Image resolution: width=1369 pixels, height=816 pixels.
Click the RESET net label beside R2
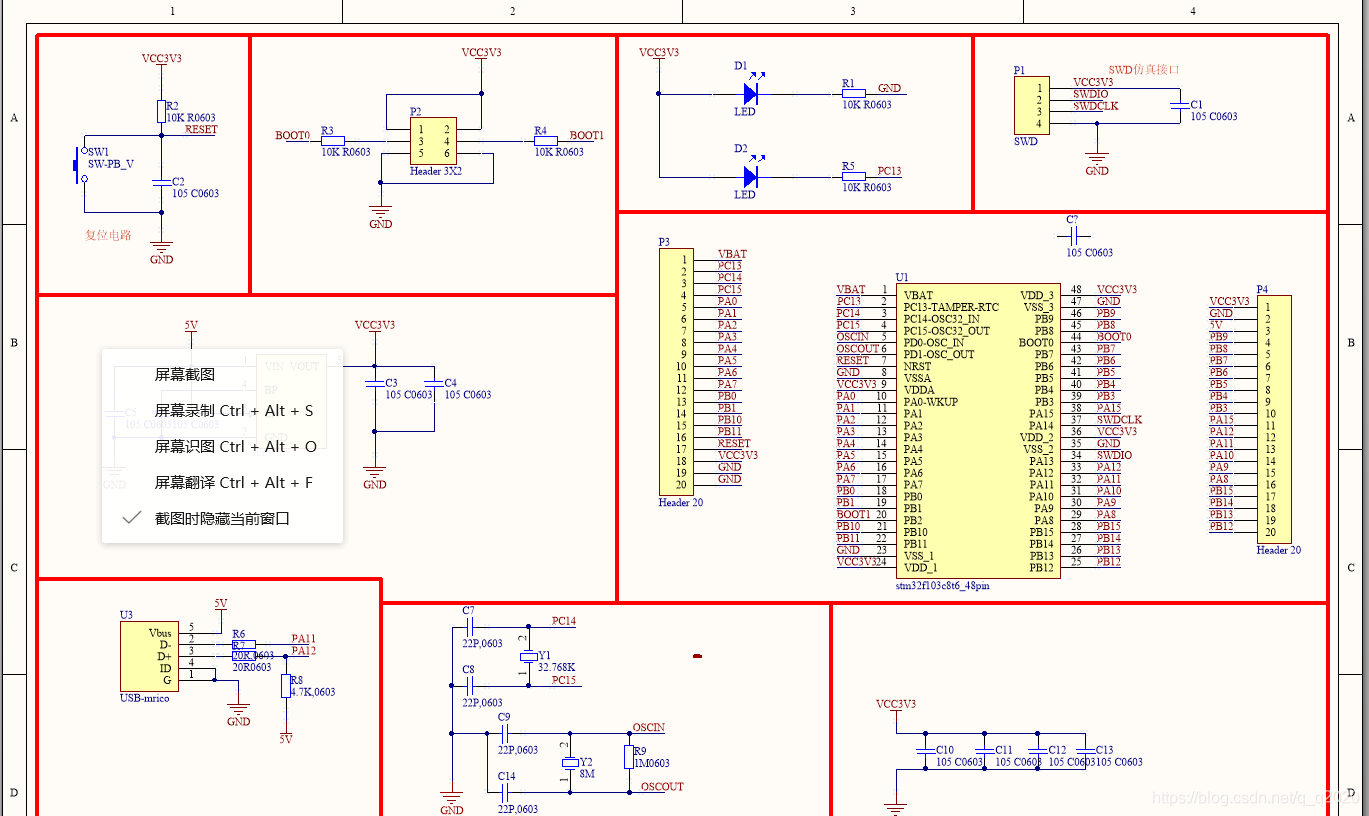click(201, 130)
